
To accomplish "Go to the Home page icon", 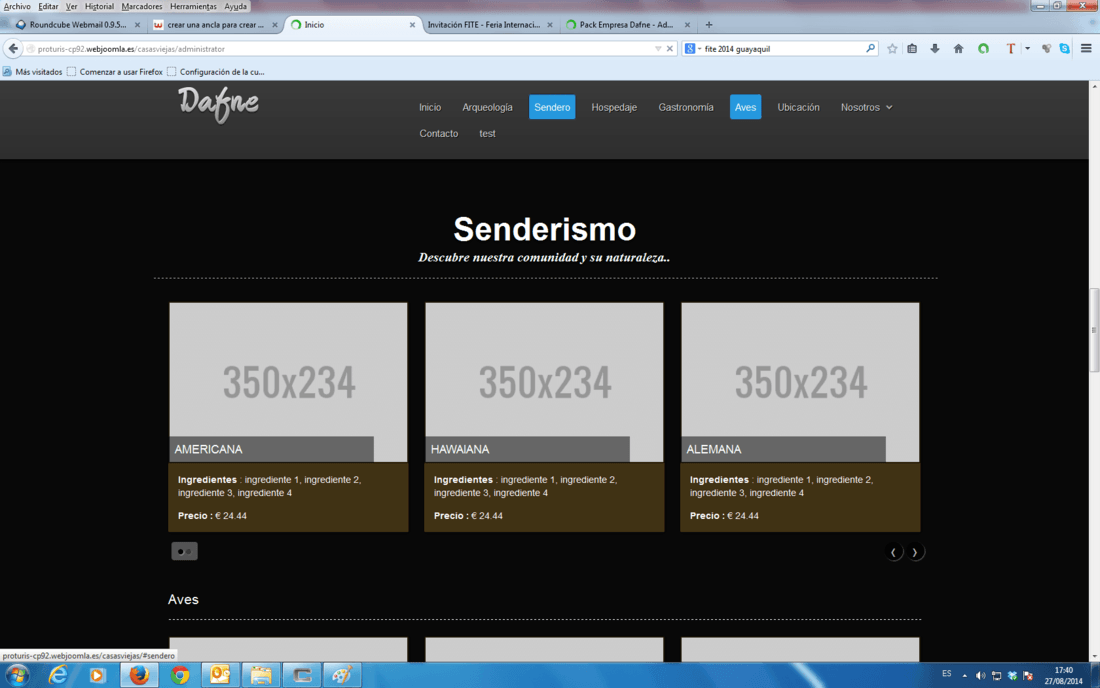I will point(958,48).
